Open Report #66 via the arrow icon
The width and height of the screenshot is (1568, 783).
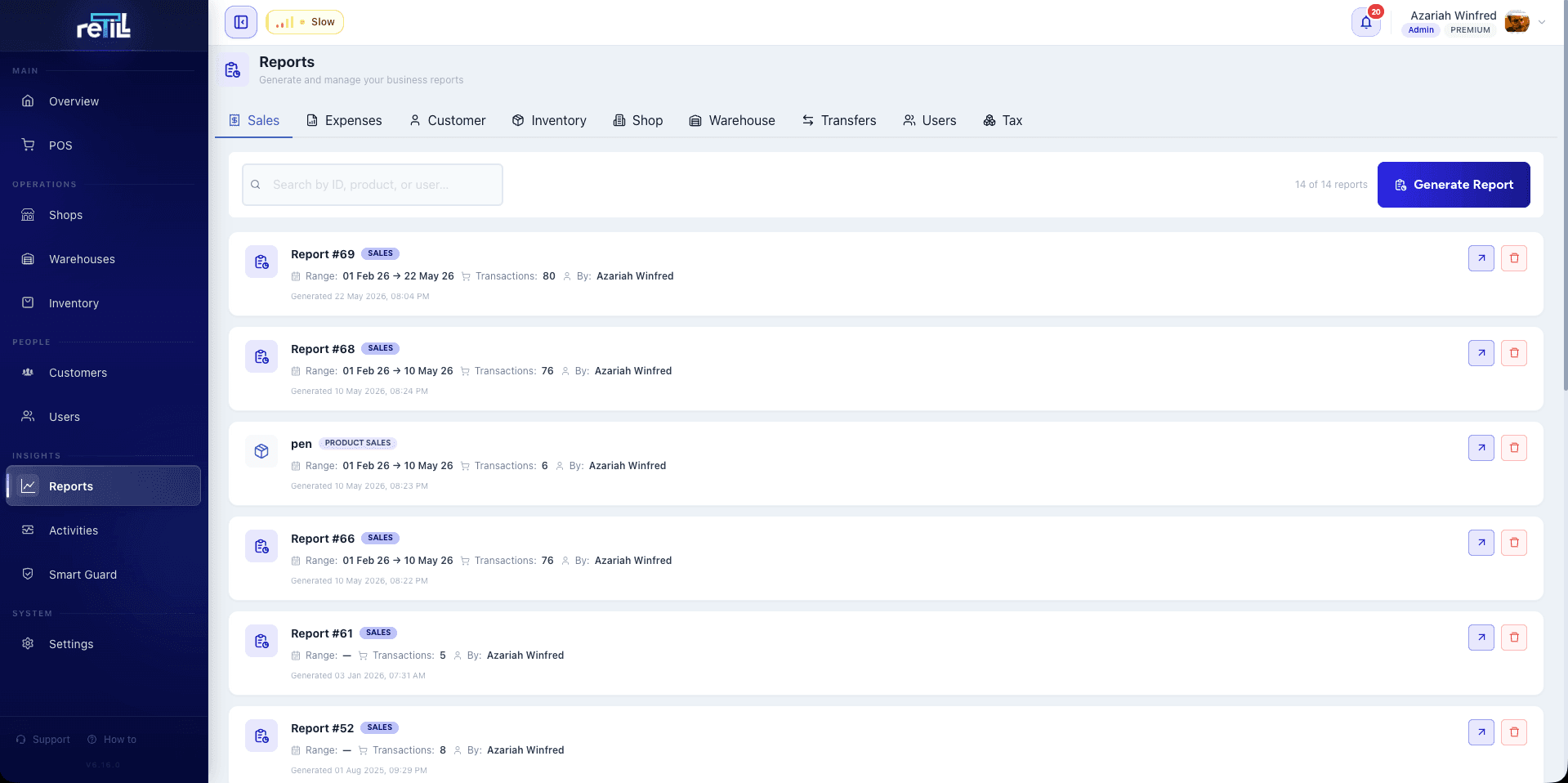1481,543
